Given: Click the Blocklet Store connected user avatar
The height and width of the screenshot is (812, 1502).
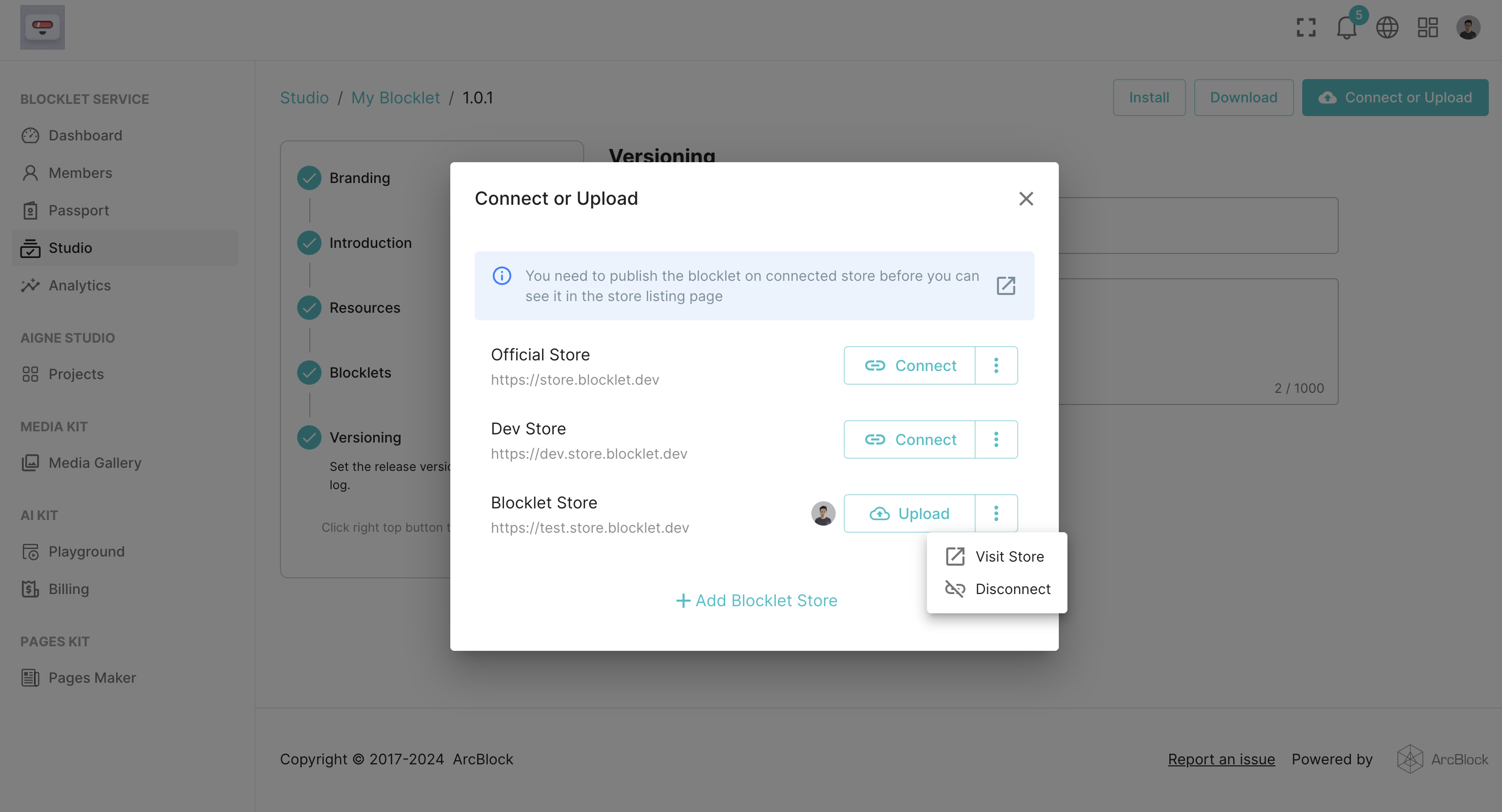Looking at the screenshot, I should (822, 513).
